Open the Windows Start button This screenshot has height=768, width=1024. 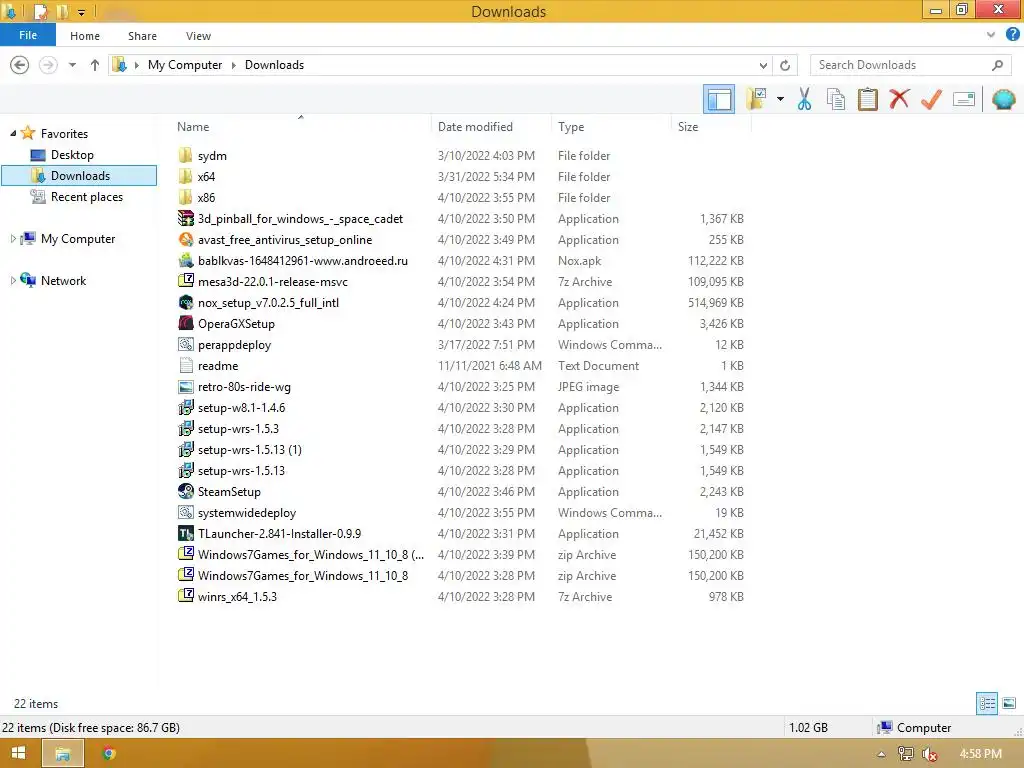point(18,754)
